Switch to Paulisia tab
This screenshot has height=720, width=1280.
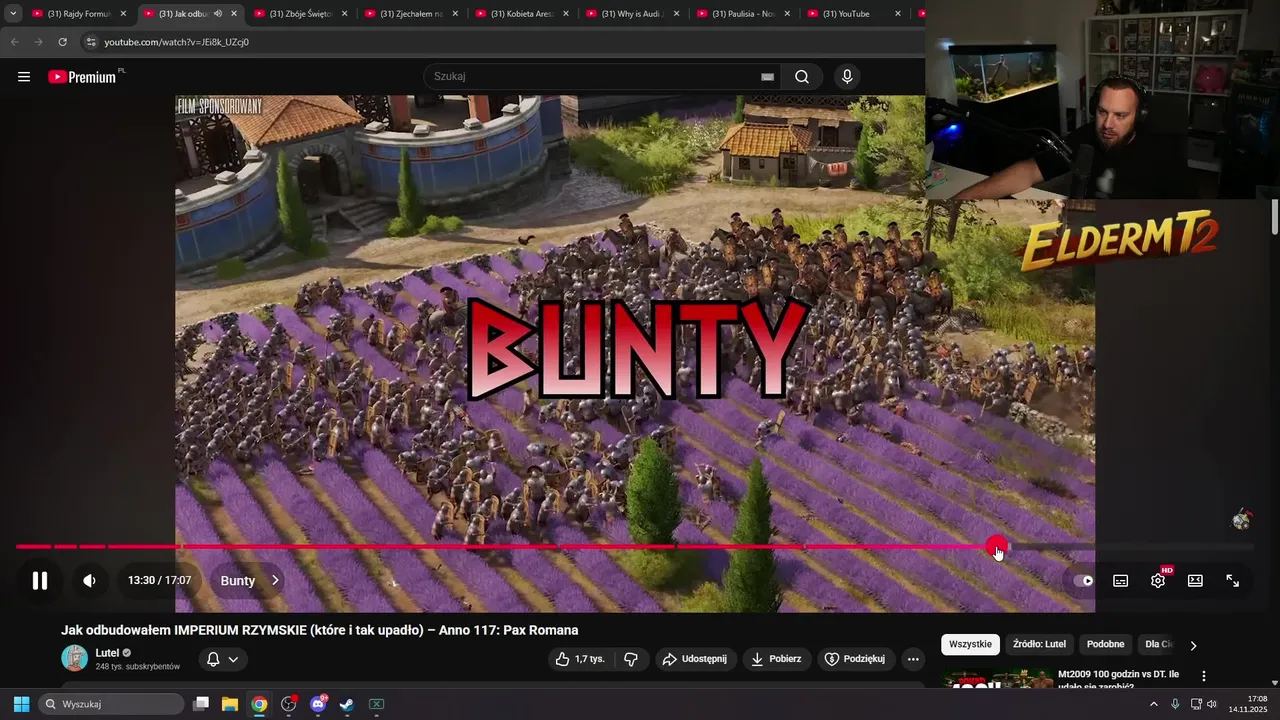pos(745,14)
